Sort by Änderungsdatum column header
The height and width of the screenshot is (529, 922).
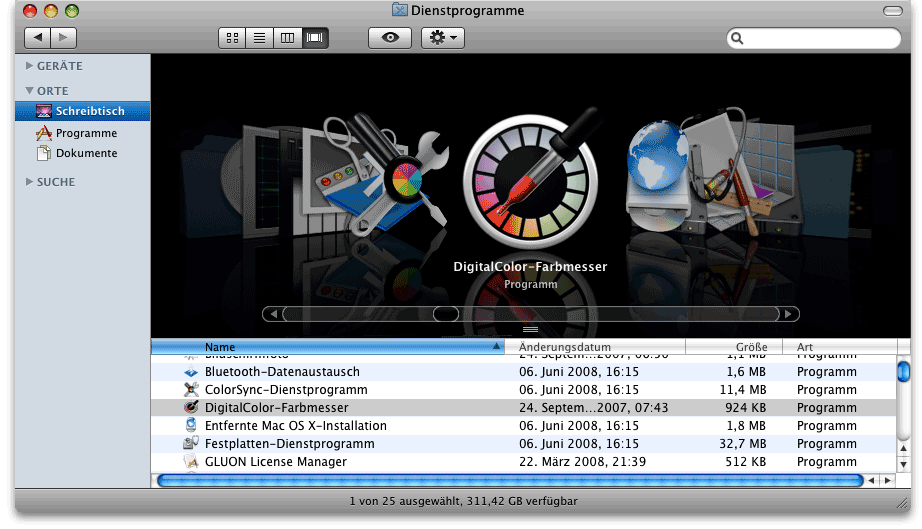coord(594,347)
